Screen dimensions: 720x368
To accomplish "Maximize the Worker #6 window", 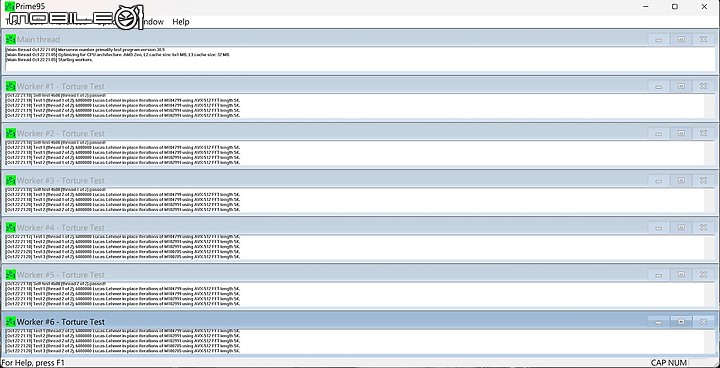I will point(681,322).
